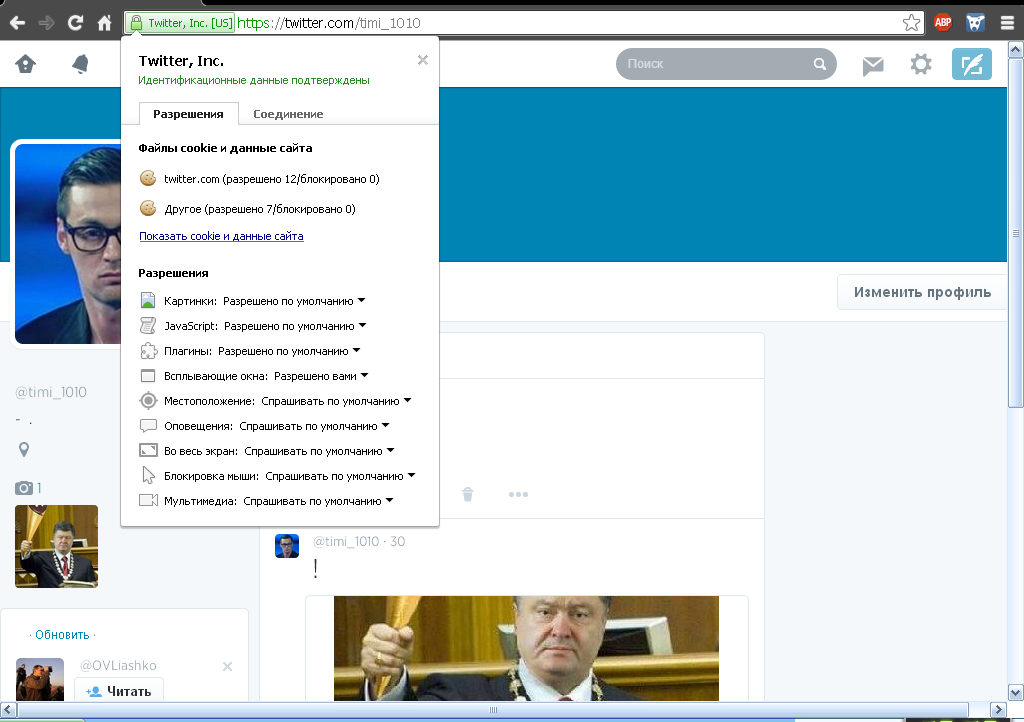
Task: Open Картинки permission dropdown
Action: [x=361, y=300]
